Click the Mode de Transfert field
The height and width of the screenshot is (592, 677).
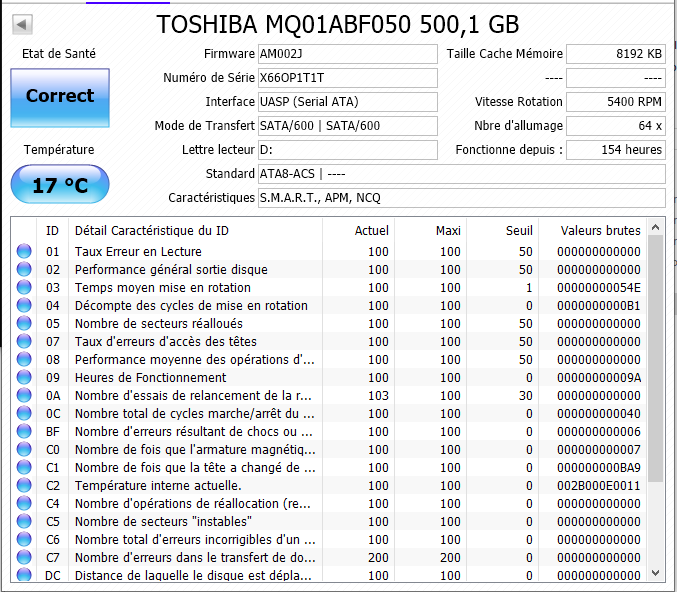point(347,126)
